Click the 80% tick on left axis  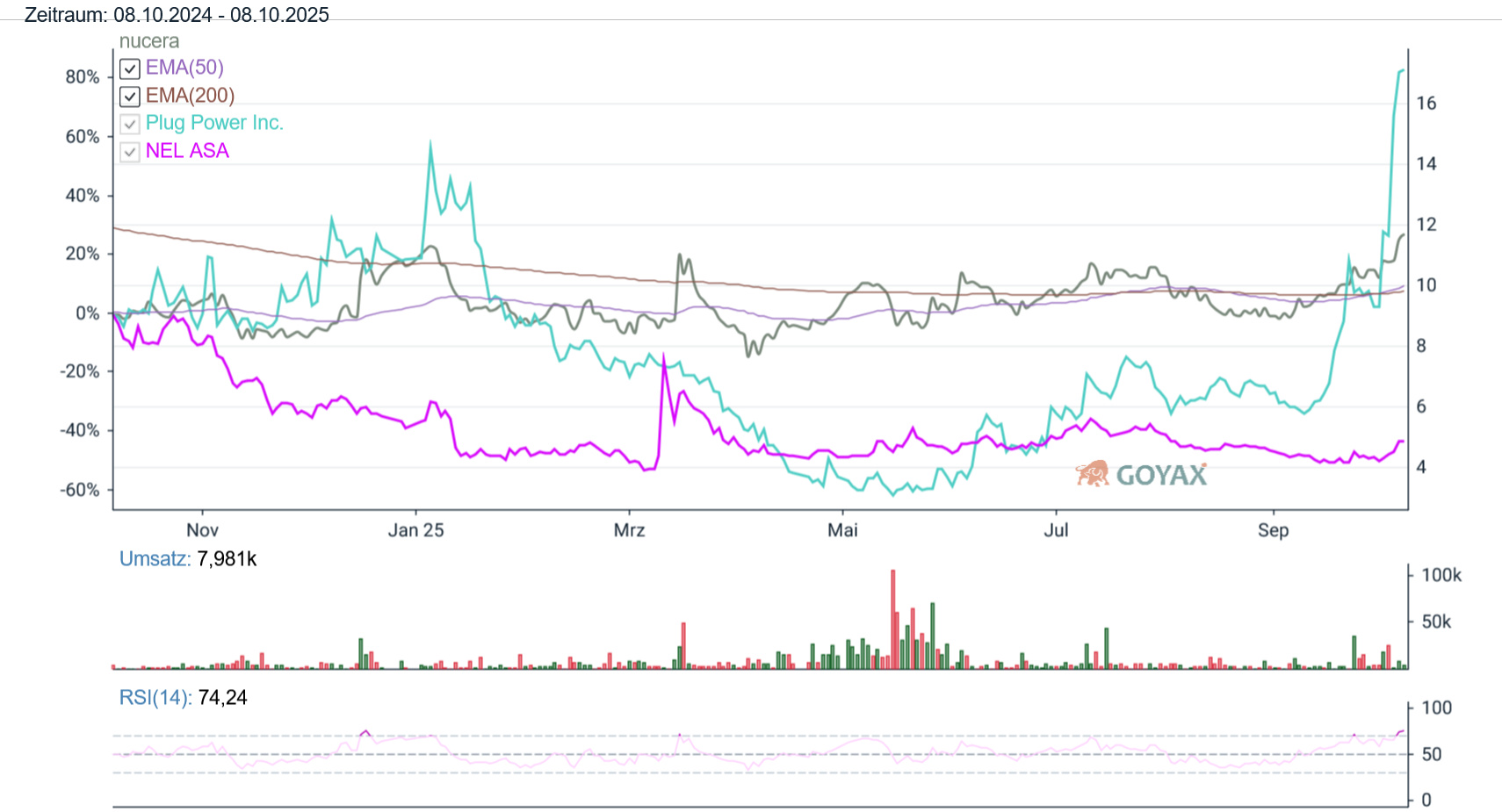[x=83, y=77]
